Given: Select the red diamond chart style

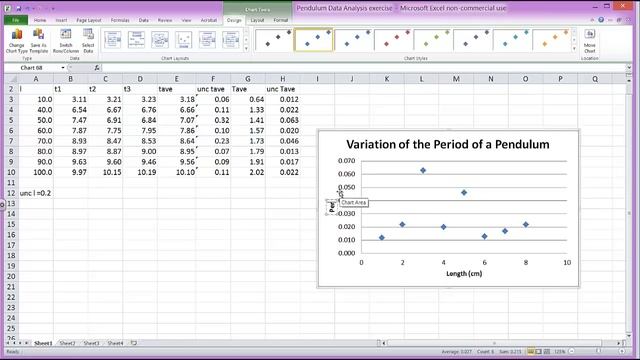Looking at the screenshot, I should point(393,40).
